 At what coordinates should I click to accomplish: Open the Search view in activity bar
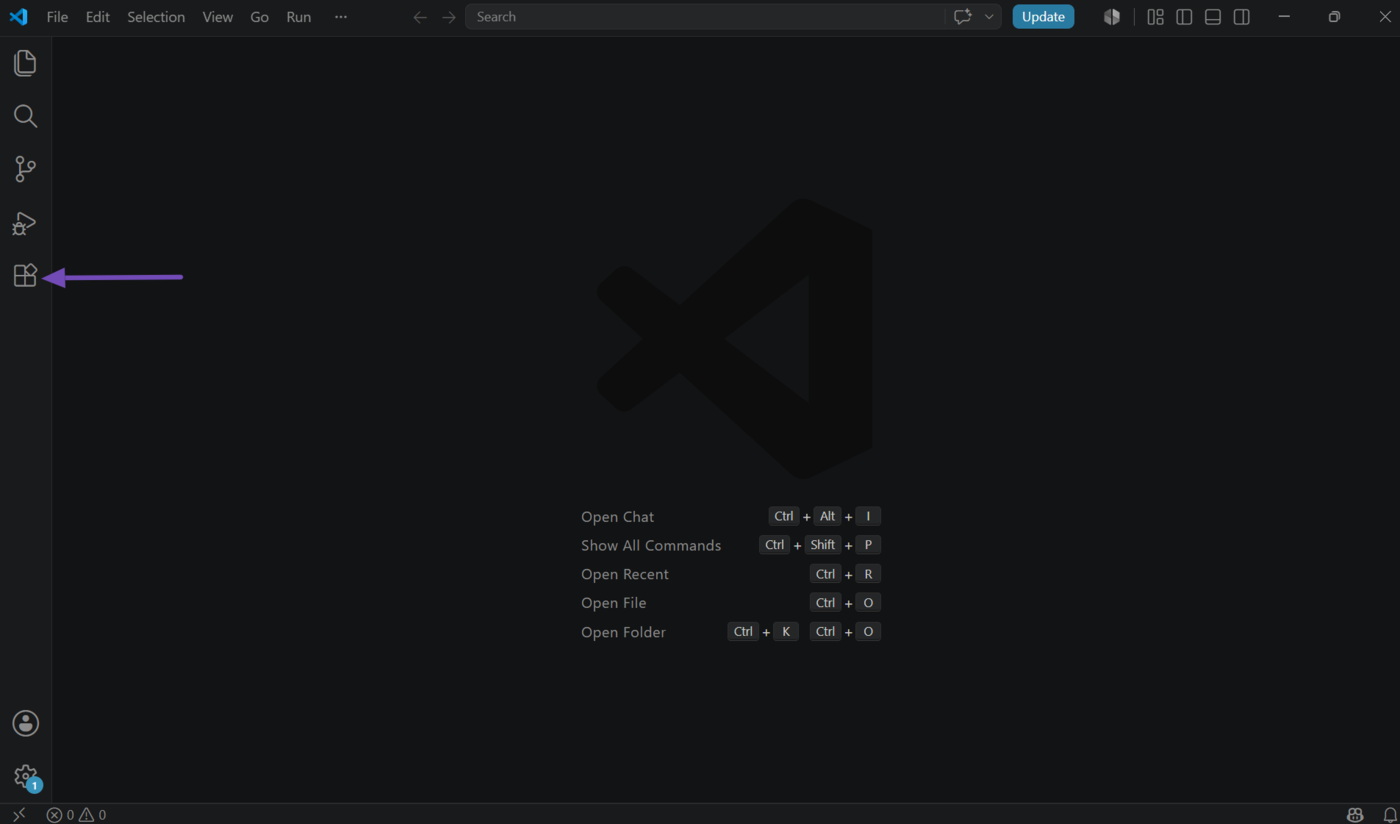coord(25,116)
